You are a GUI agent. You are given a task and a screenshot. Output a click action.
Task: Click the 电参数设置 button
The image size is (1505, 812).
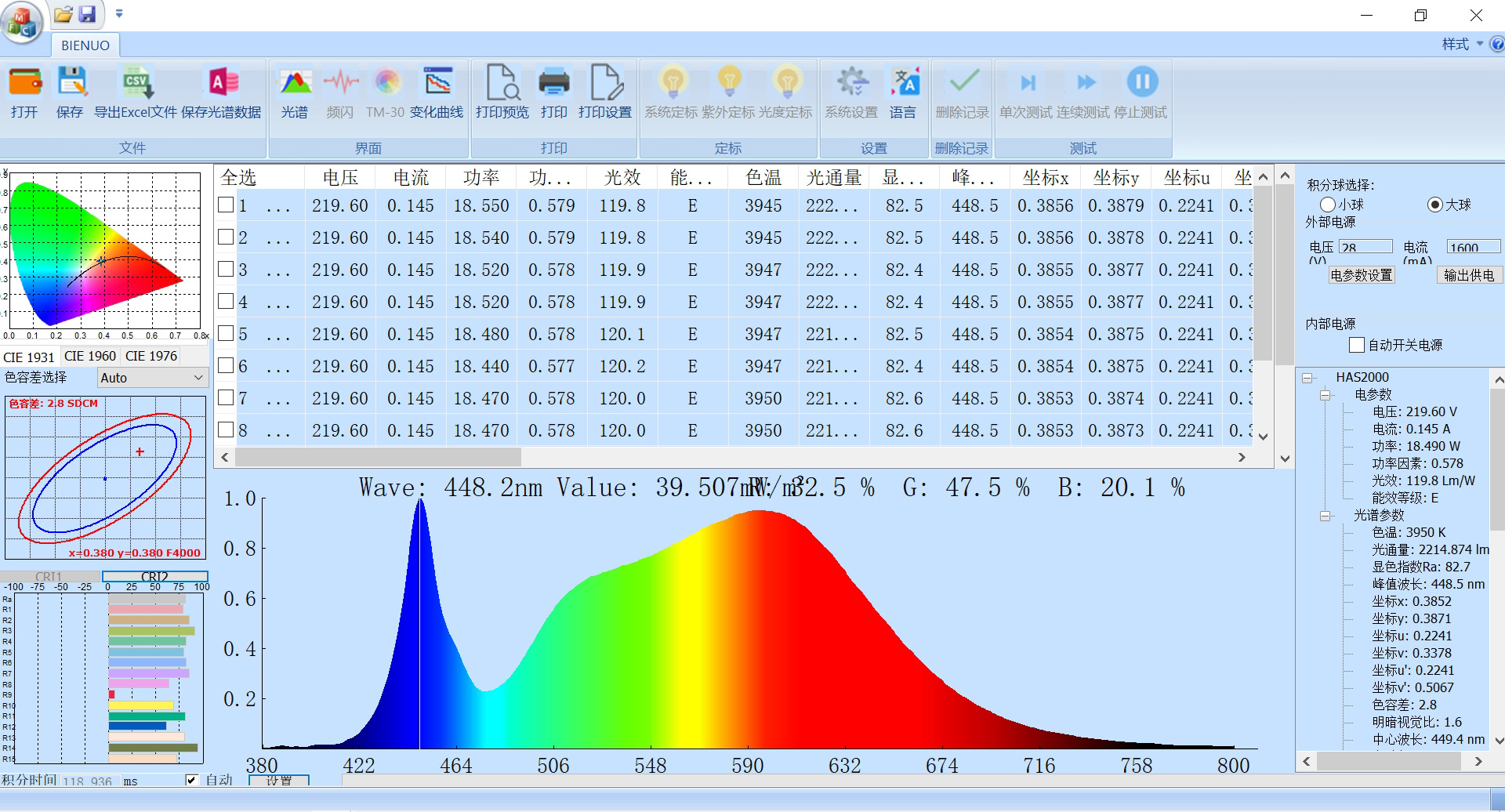pyautogui.click(x=1361, y=275)
